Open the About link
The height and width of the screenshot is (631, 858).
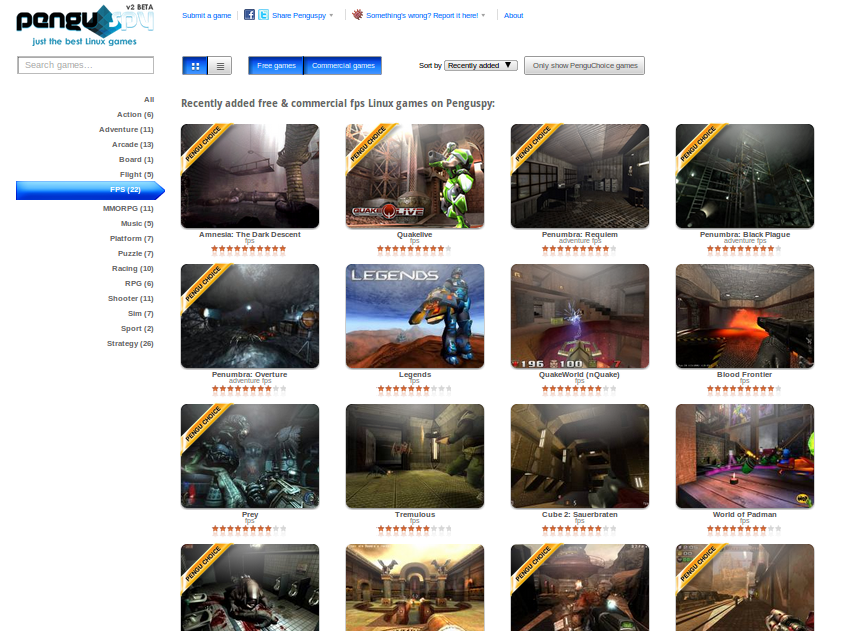513,16
